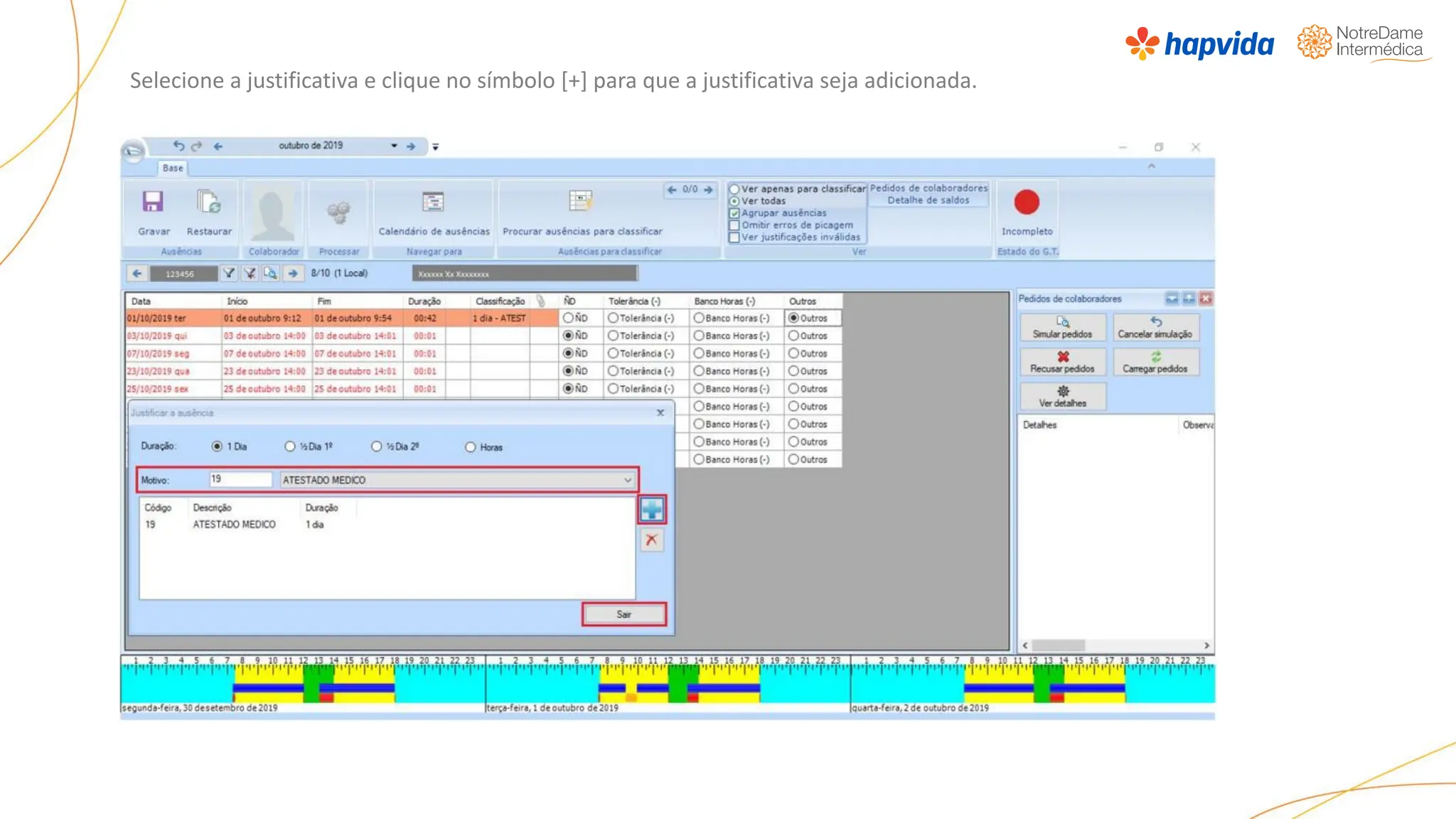The image size is (1456, 819).
Task: Click the red Incompleto status icon
Action: click(1027, 202)
